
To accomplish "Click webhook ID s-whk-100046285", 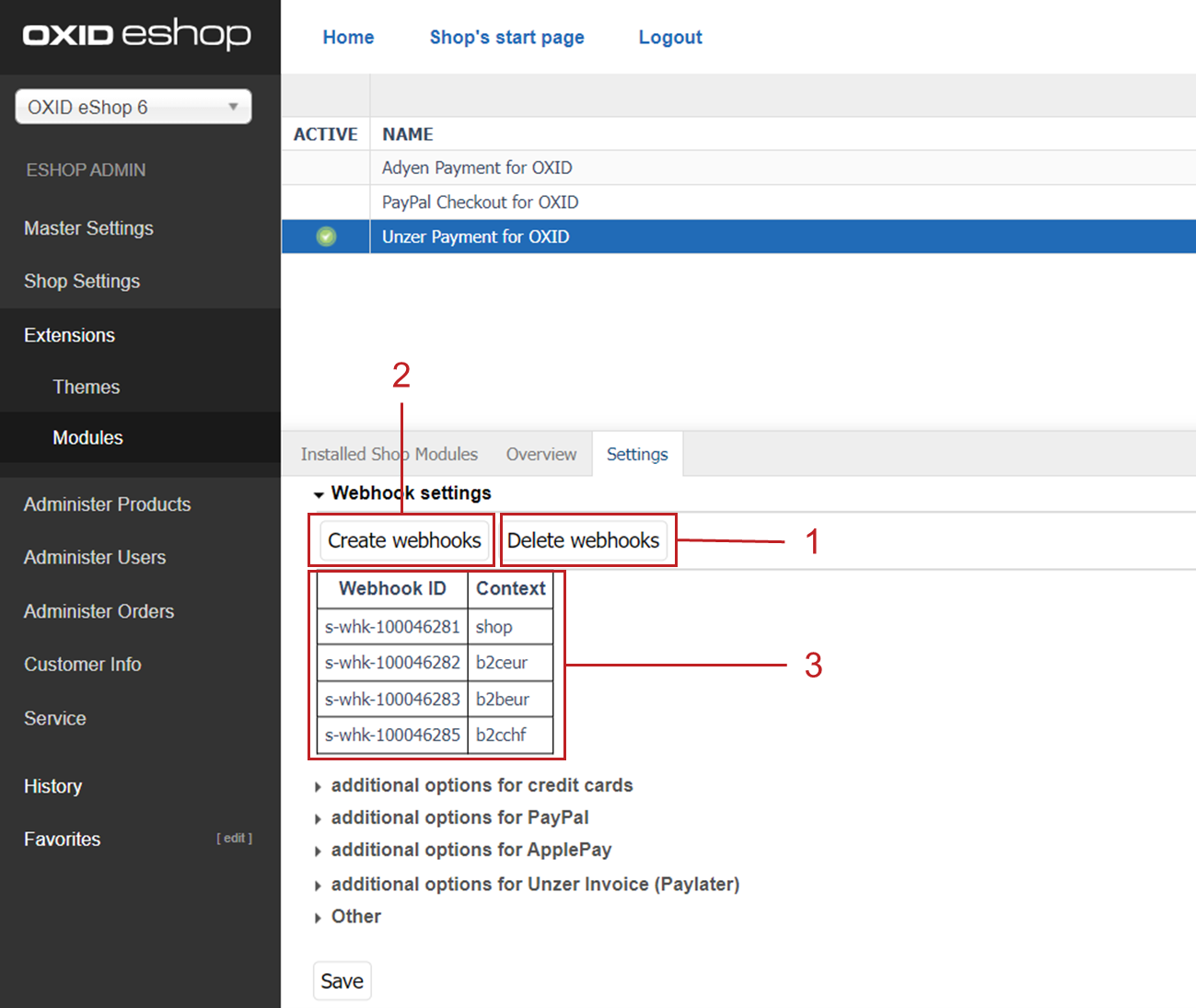I will coord(392,736).
